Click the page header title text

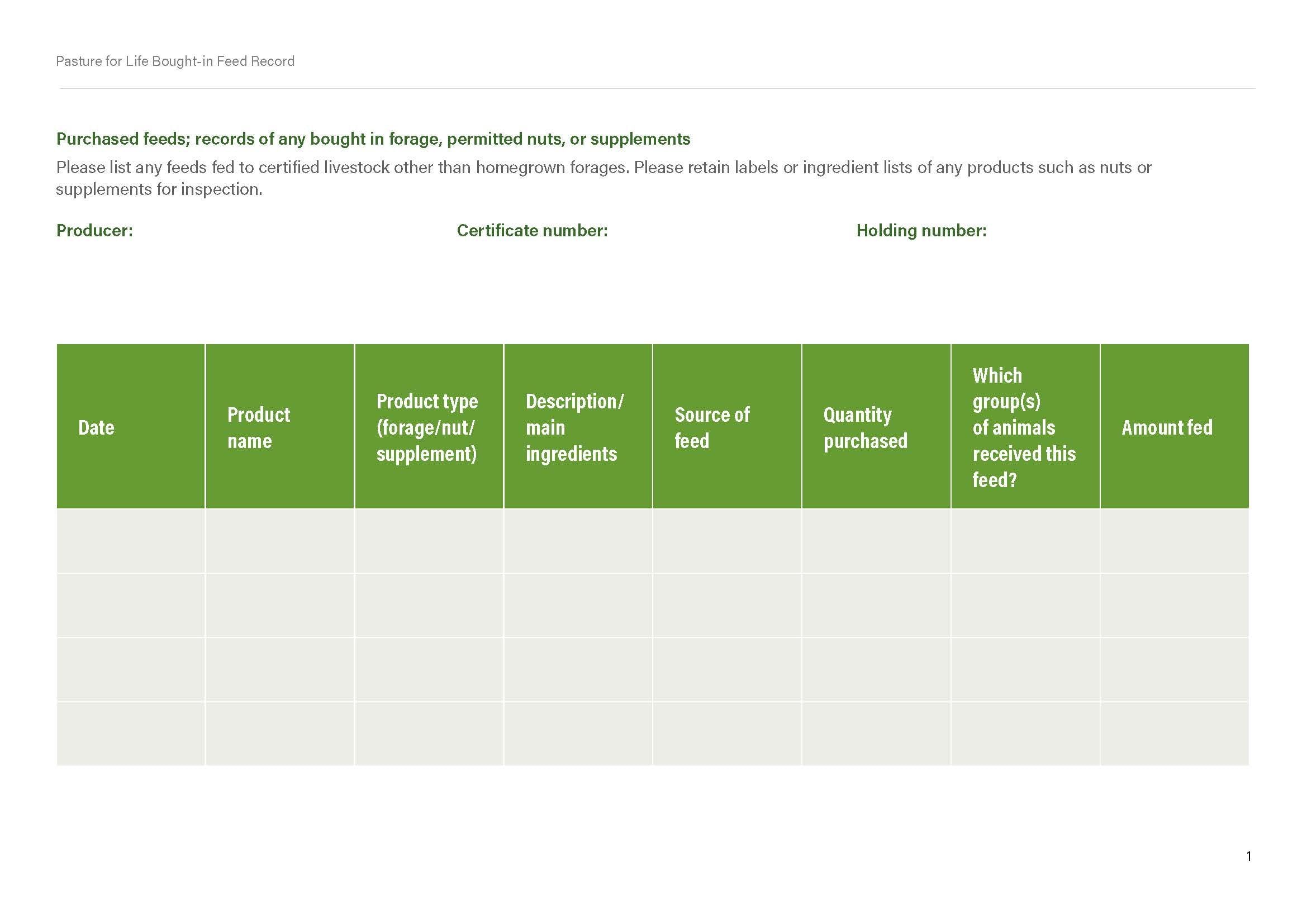coord(175,61)
